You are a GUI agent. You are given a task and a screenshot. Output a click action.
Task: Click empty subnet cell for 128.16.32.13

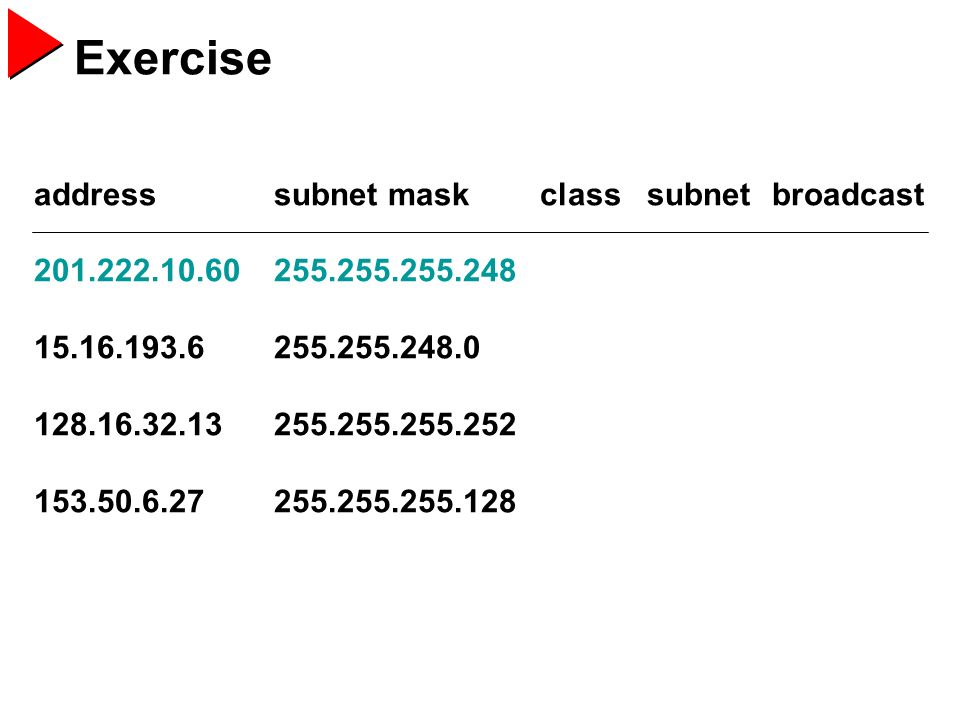click(x=698, y=424)
